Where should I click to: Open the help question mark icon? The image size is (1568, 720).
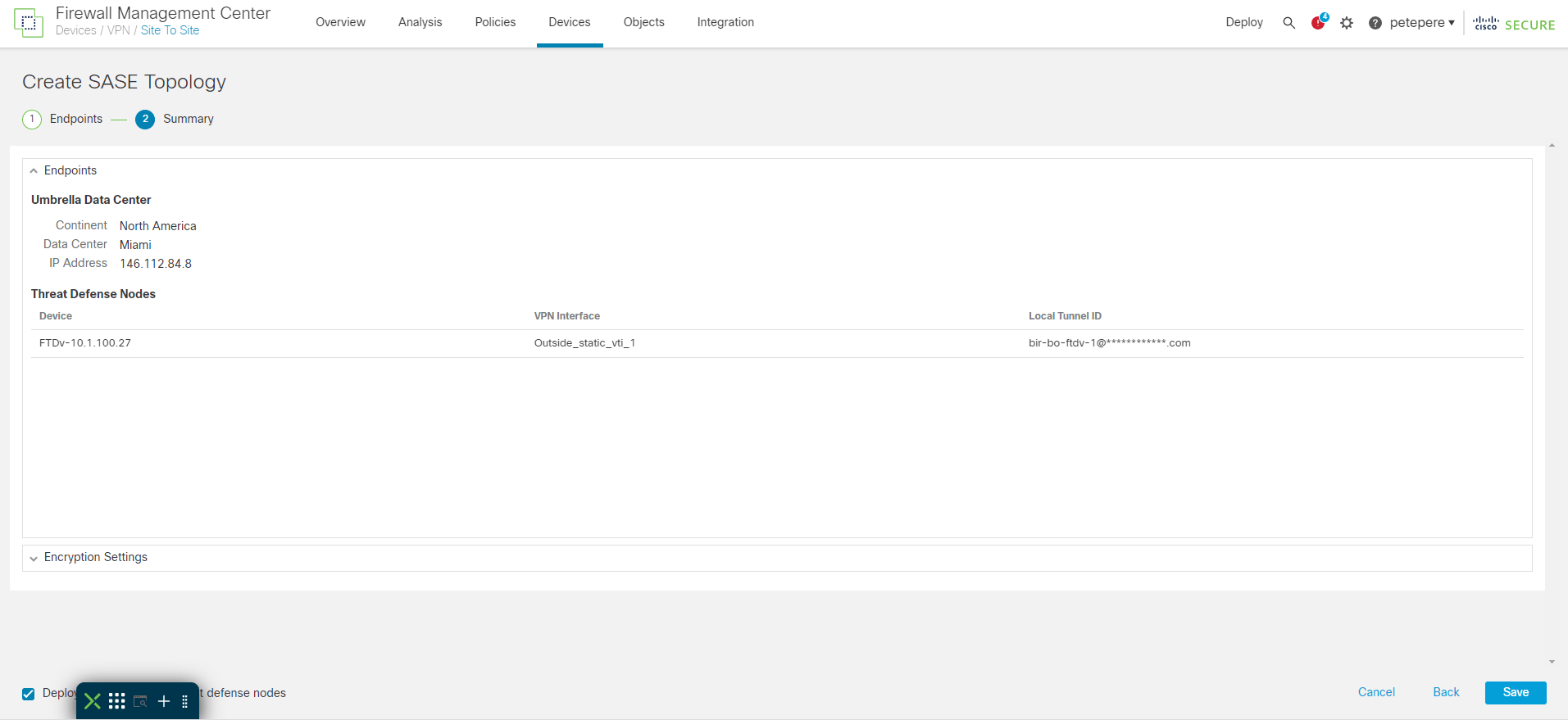click(1375, 23)
